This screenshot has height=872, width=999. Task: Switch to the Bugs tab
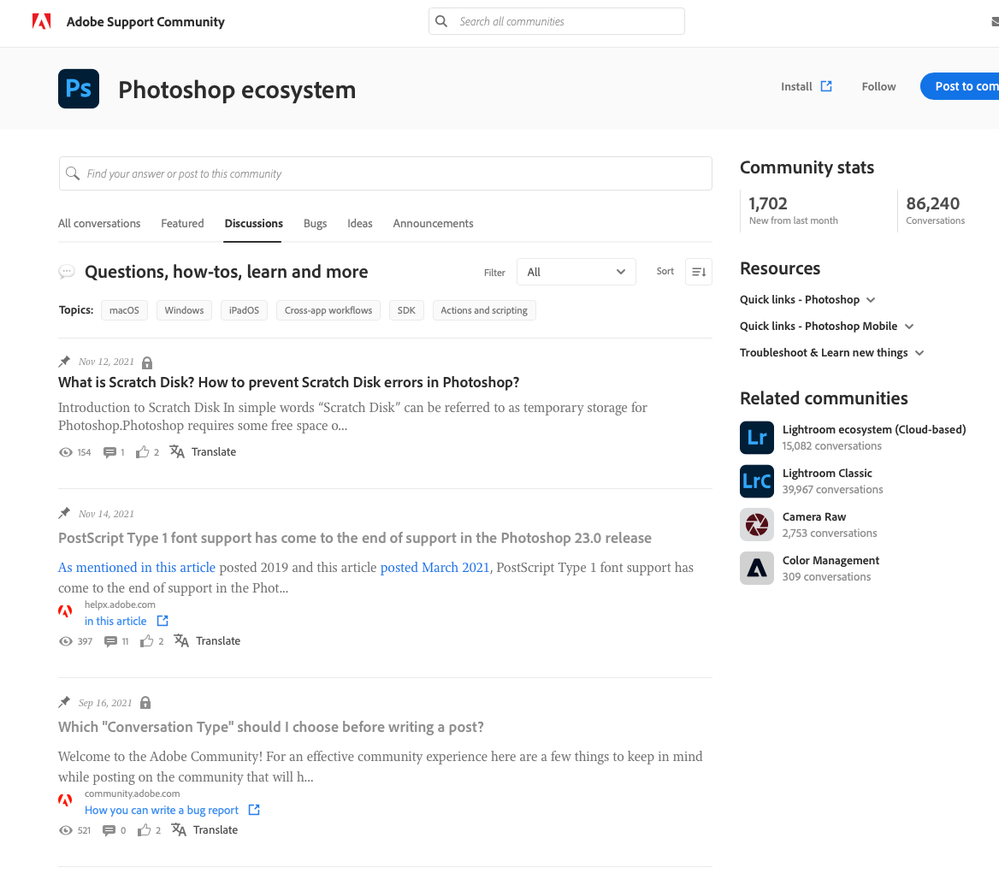pyautogui.click(x=315, y=224)
